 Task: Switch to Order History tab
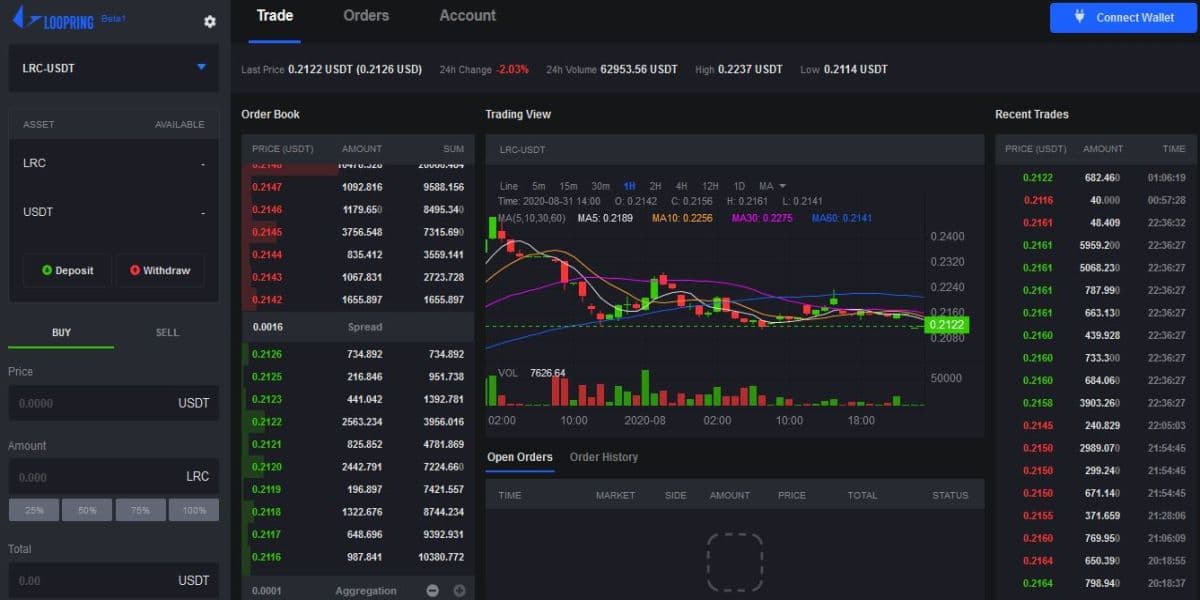tap(603, 457)
